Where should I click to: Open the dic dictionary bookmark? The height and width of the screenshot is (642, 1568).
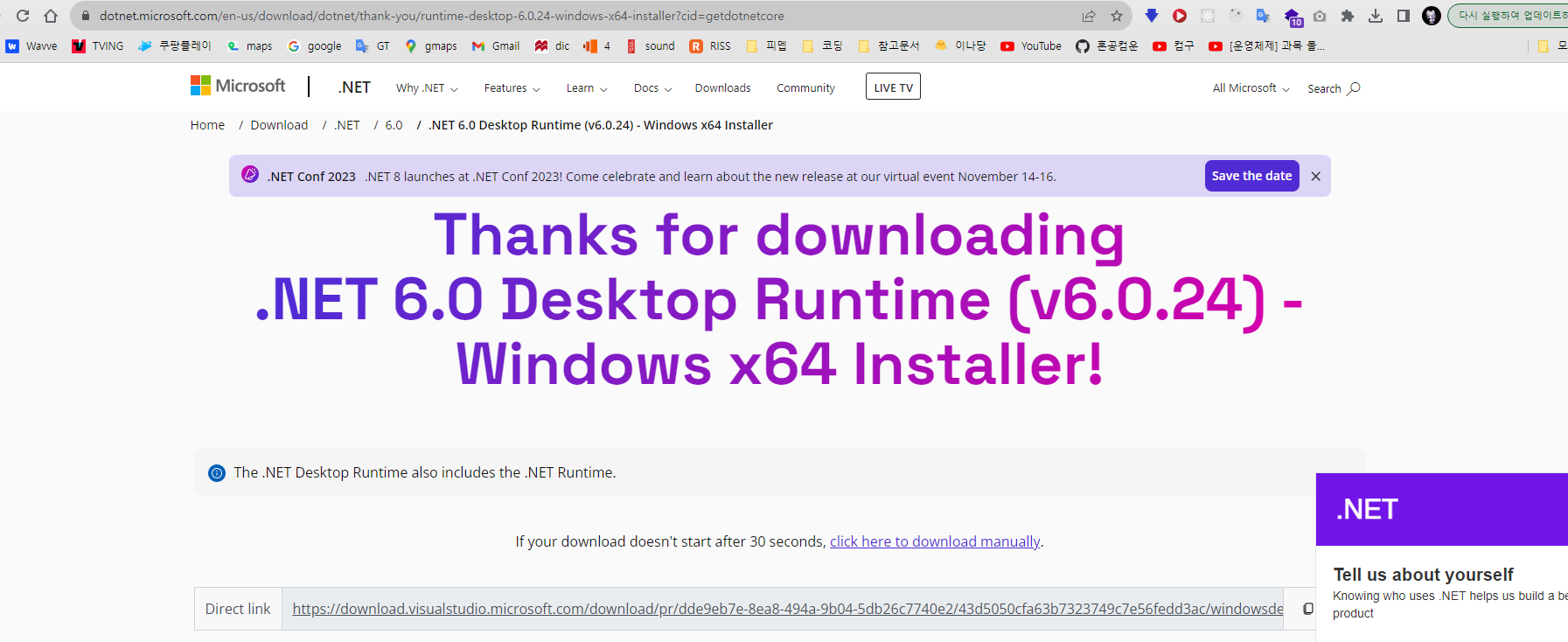[x=553, y=46]
